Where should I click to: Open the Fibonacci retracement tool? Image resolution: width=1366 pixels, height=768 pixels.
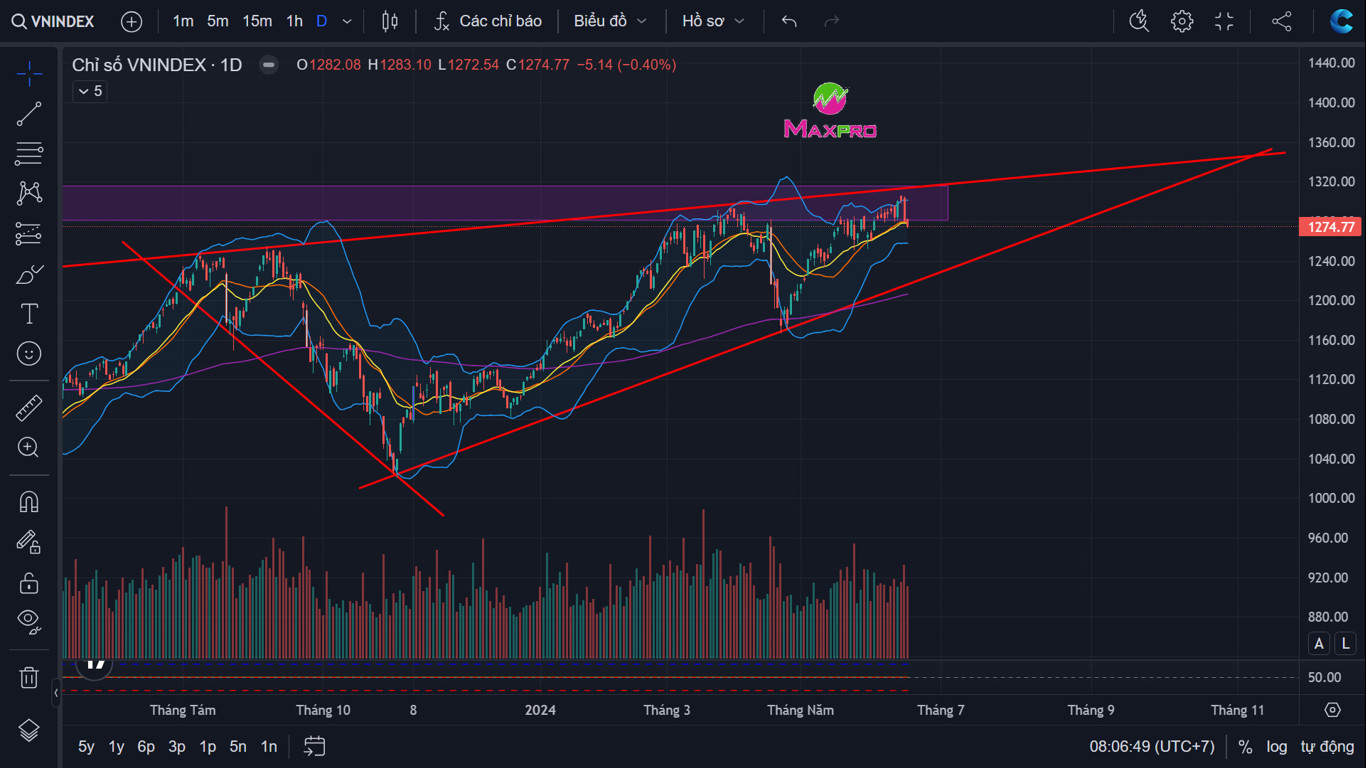[29, 153]
